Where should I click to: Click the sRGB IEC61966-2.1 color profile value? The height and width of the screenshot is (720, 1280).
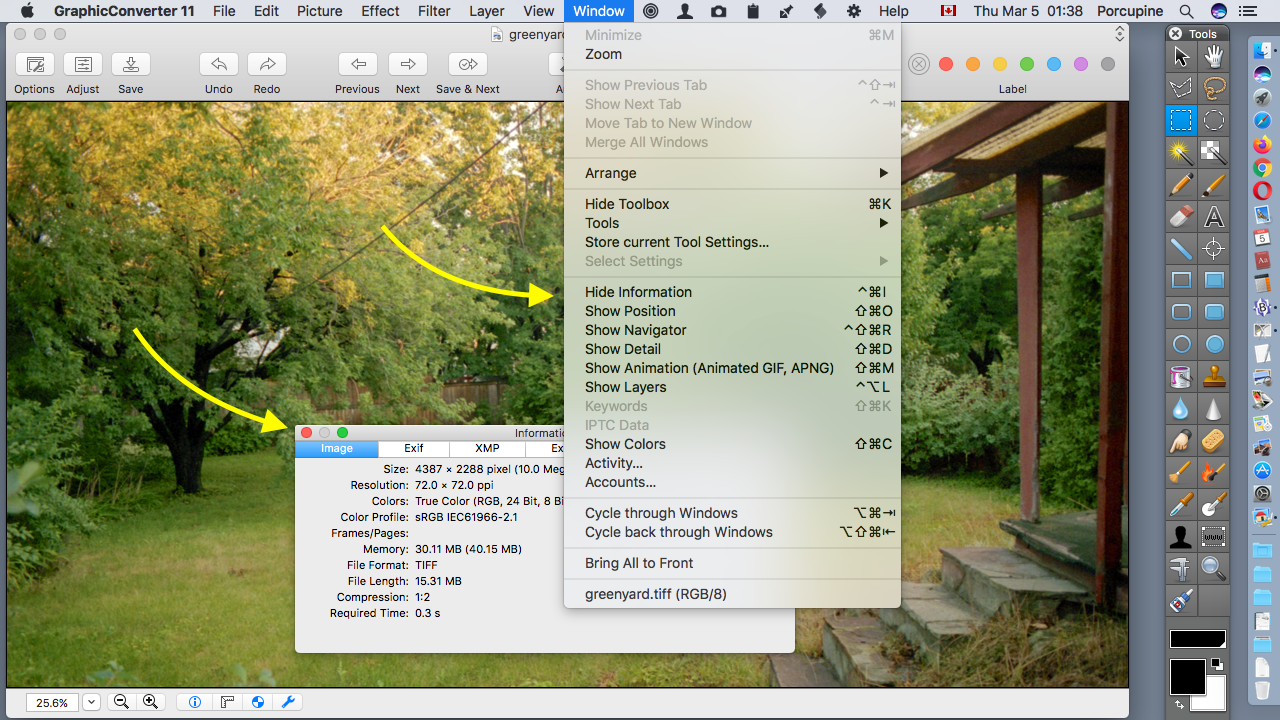point(466,517)
